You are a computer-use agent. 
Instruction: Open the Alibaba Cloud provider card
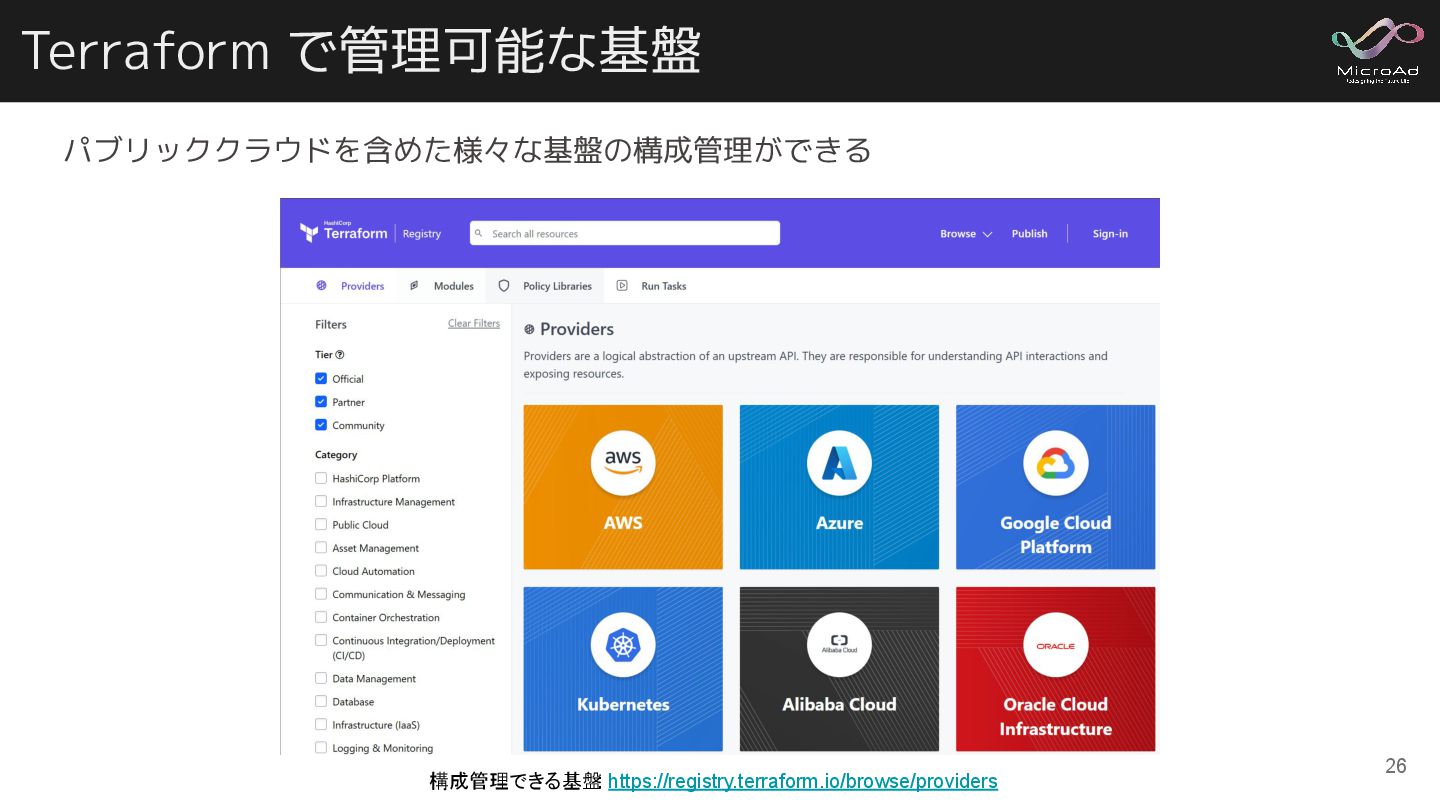click(x=839, y=669)
